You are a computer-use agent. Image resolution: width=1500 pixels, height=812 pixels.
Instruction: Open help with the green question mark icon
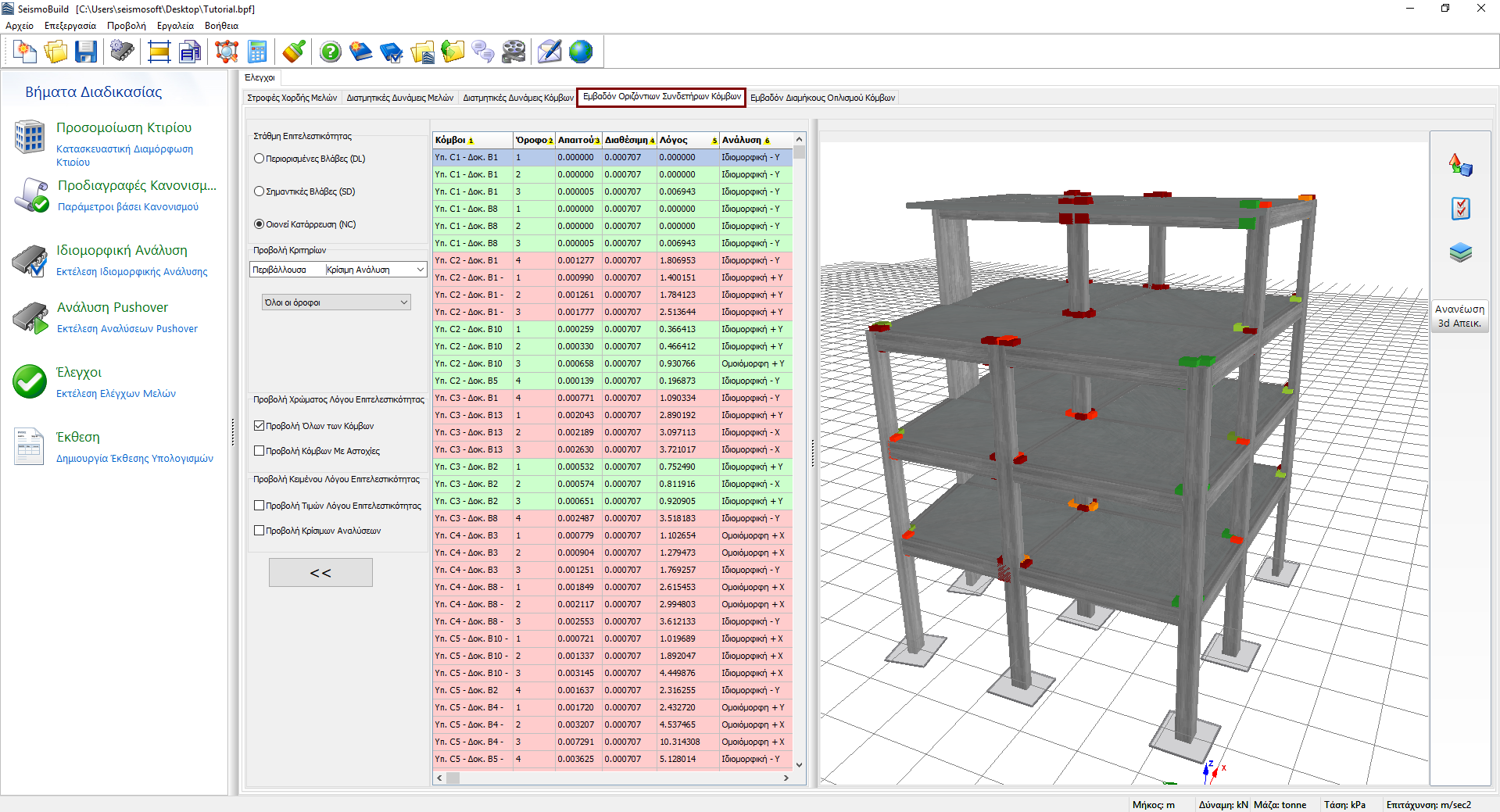click(331, 52)
